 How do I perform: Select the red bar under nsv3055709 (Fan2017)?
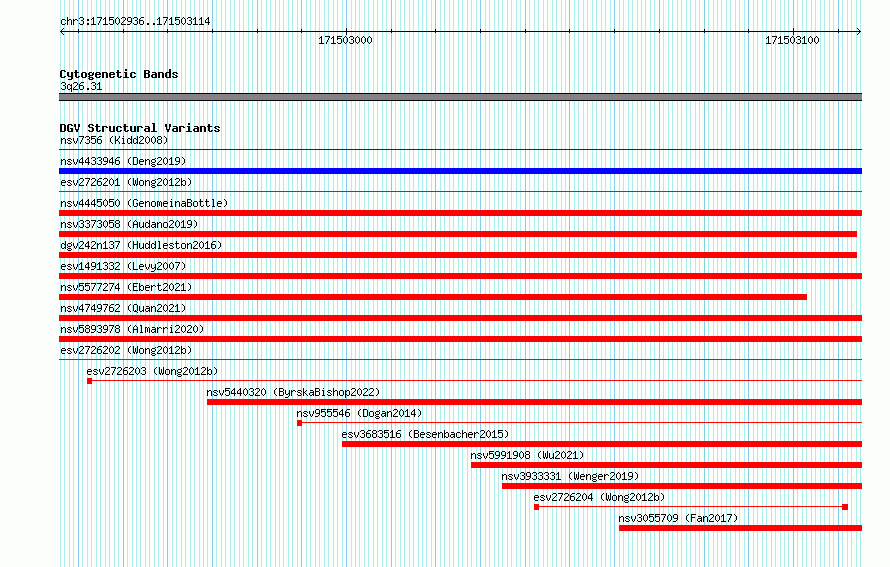click(740, 528)
